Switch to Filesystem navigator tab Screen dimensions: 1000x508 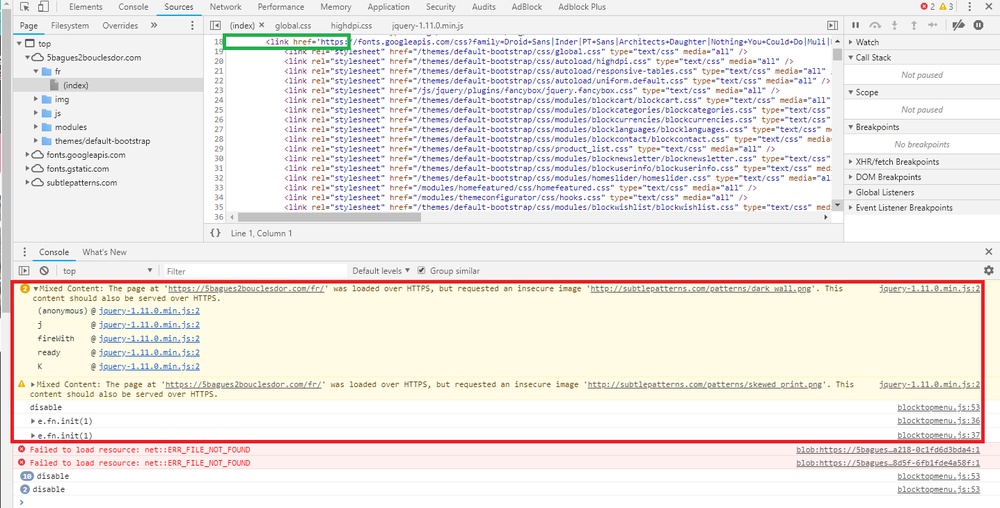[x=70, y=25]
